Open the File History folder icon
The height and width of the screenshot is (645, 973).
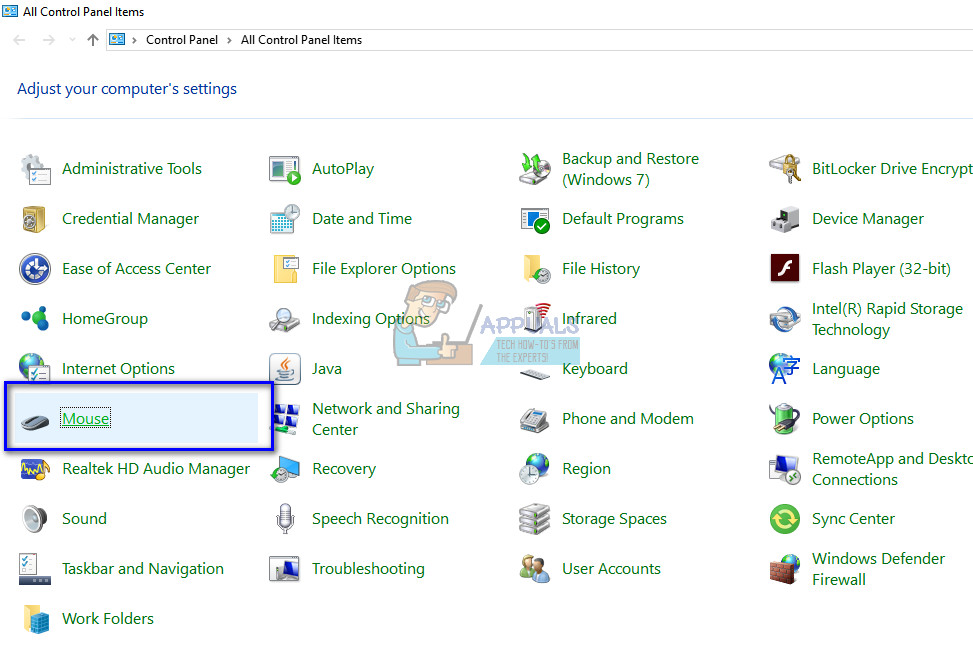pyautogui.click(x=536, y=269)
